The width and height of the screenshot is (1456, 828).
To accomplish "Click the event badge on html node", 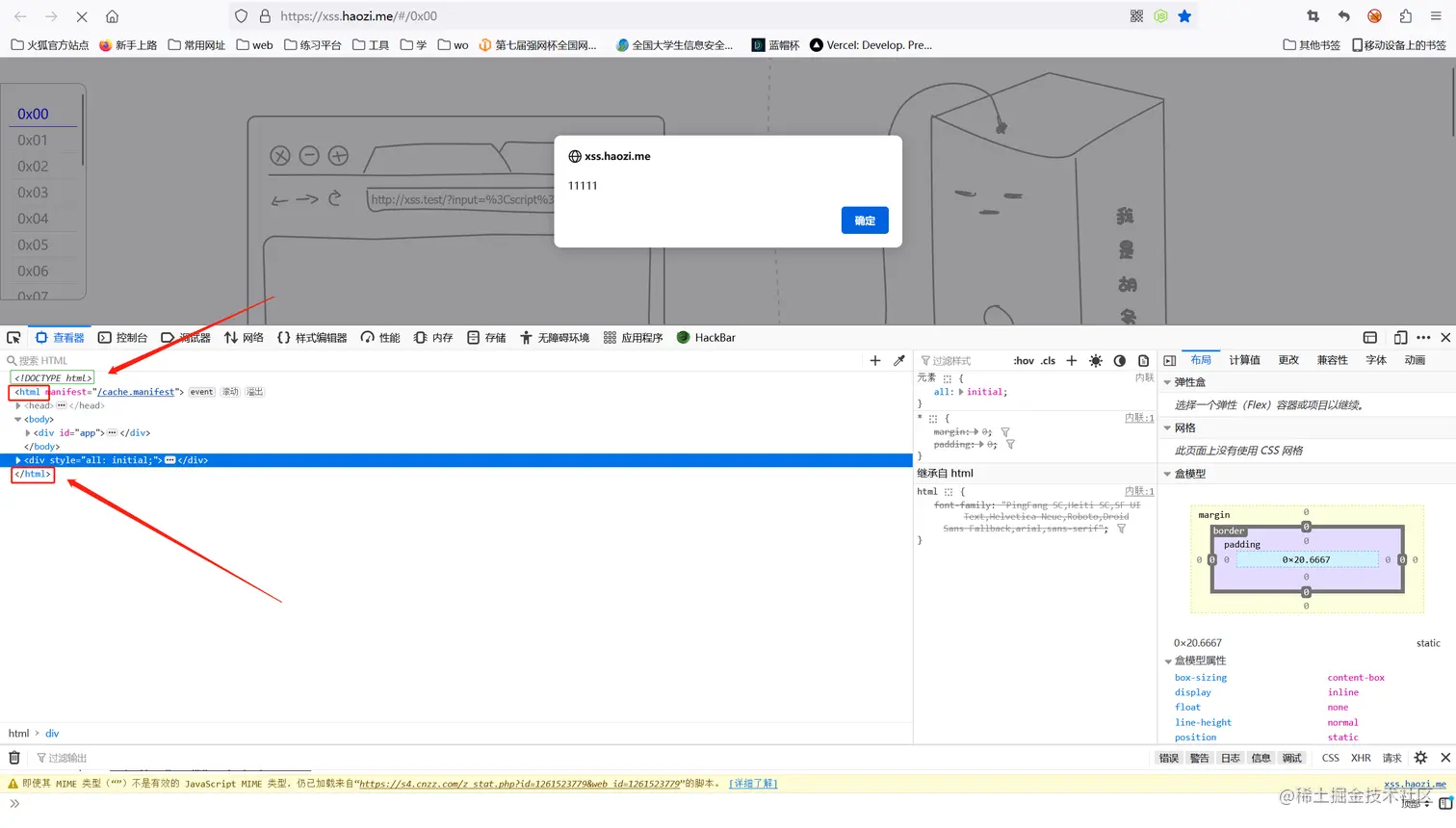I will (x=201, y=392).
